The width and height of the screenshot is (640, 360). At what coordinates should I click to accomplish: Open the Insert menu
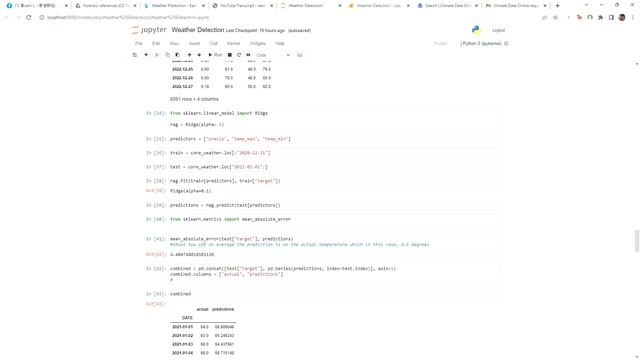pos(194,43)
